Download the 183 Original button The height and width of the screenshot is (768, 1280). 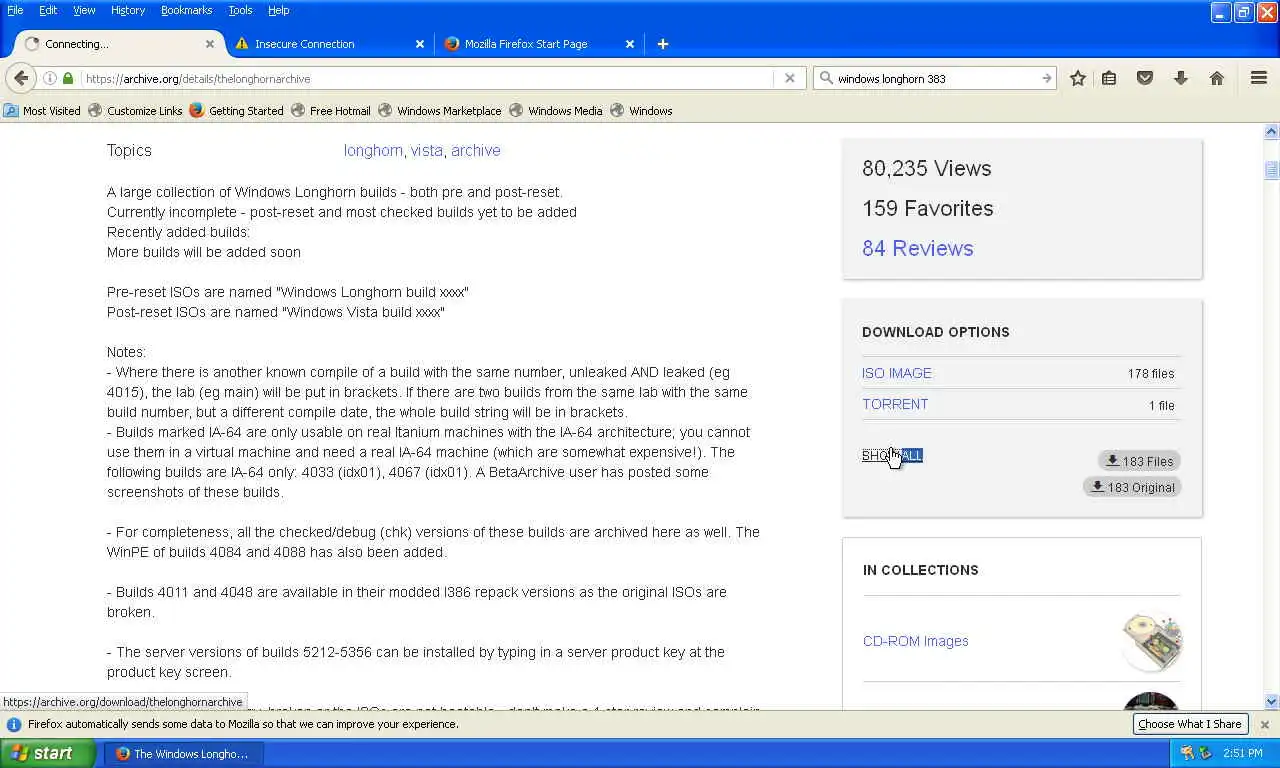click(x=1132, y=487)
